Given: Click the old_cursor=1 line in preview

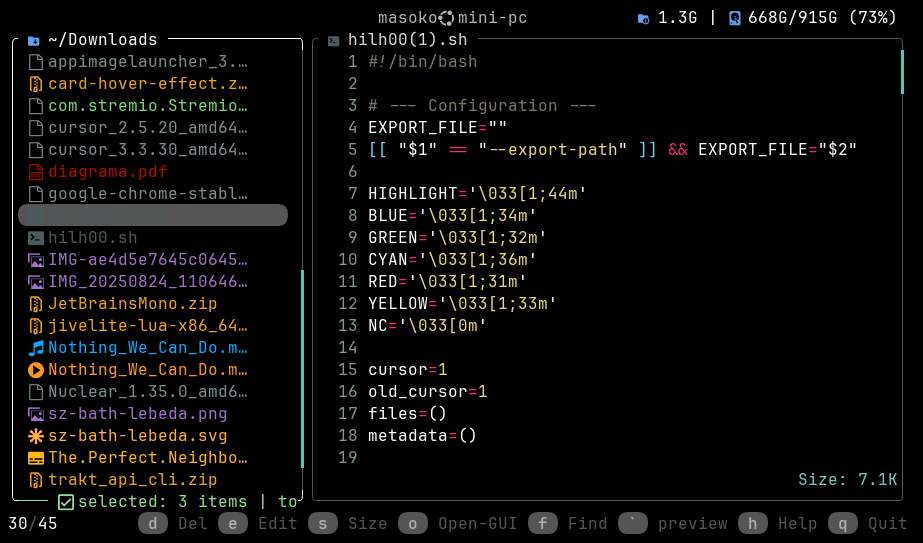Looking at the screenshot, I should (x=428, y=392).
